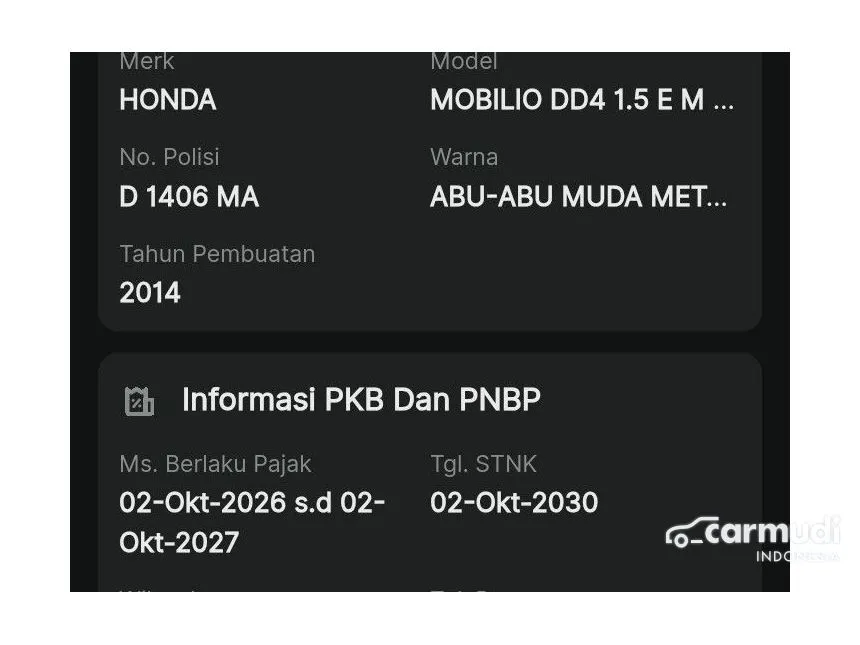Select STNK date 02-Okt-2030

514,502
